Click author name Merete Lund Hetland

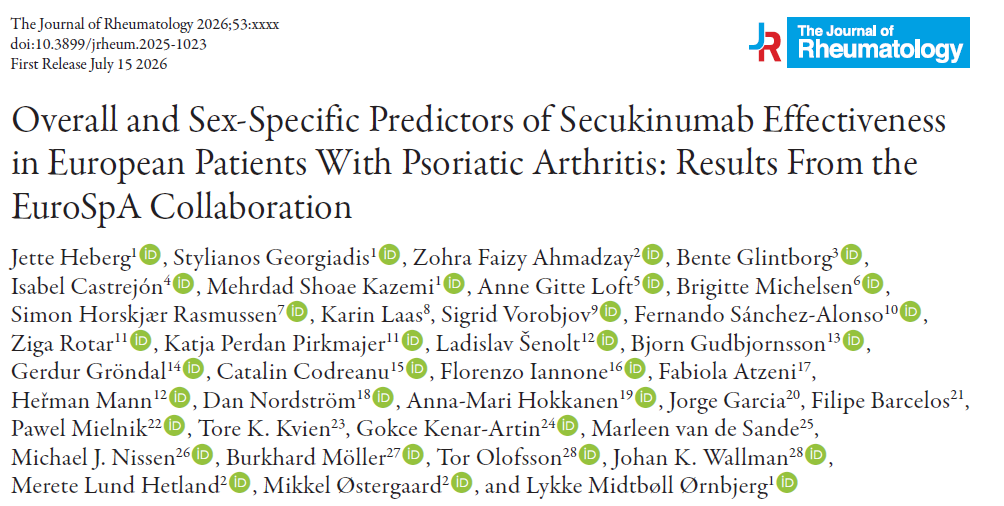115,486
